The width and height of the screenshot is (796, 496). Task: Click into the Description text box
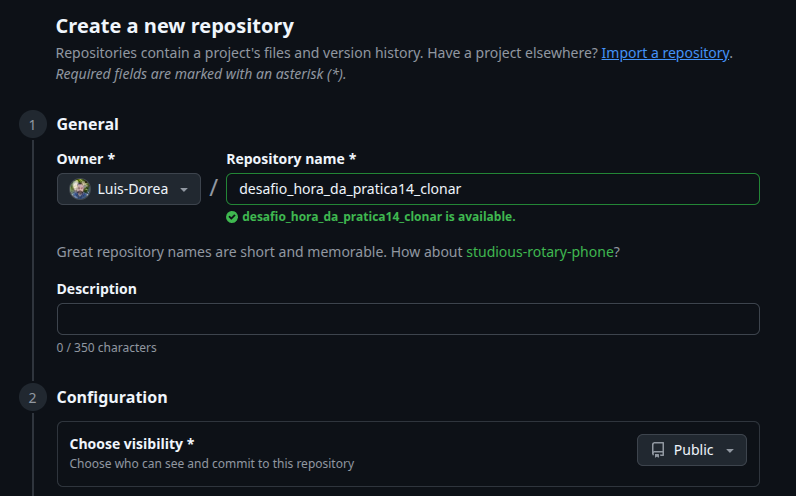pos(408,319)
